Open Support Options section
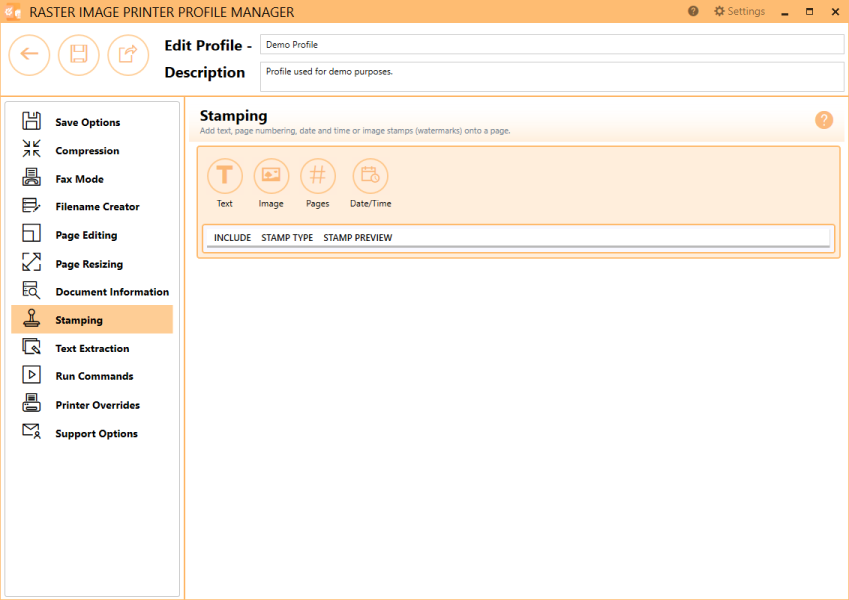Screen dimensions: 849x600 (x=92, y=433)
